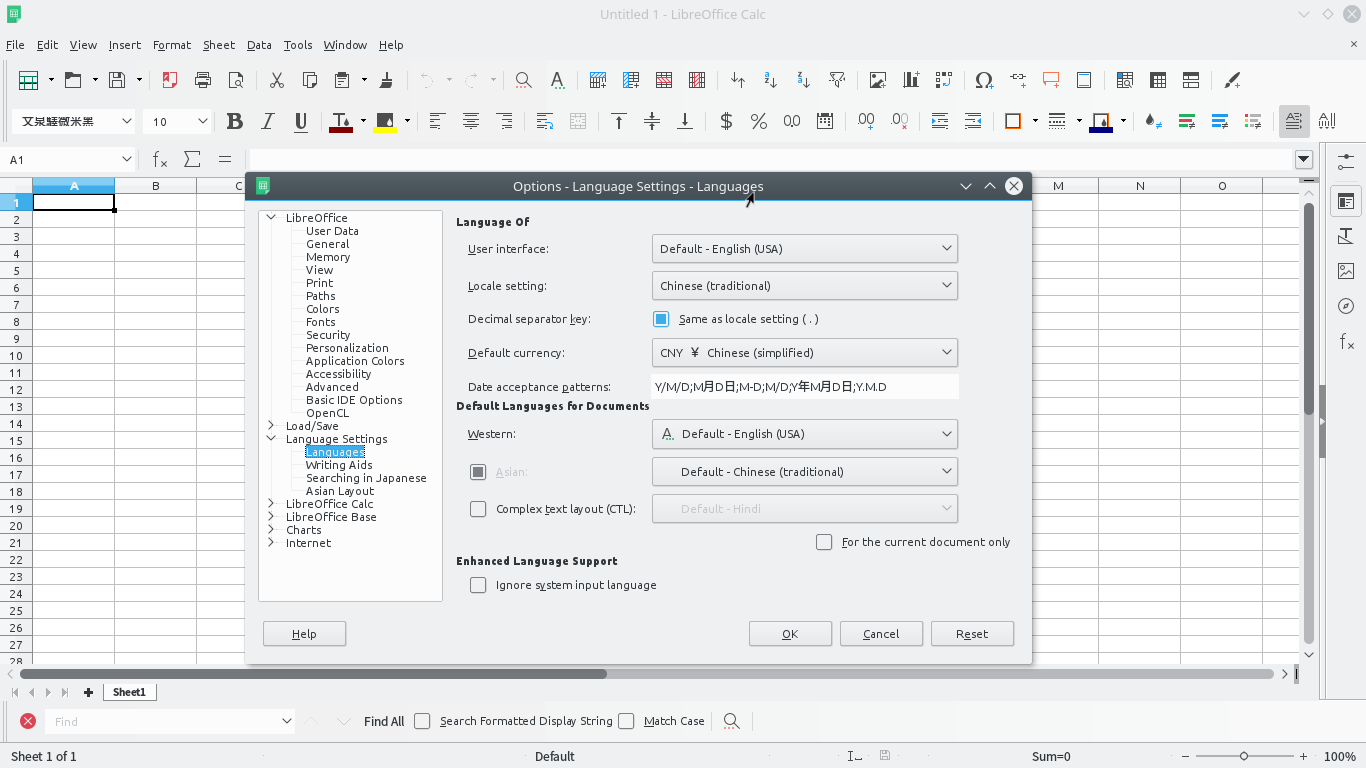Open font size dropdown
Screen dimensions: 1366x768
pos(202,121)
